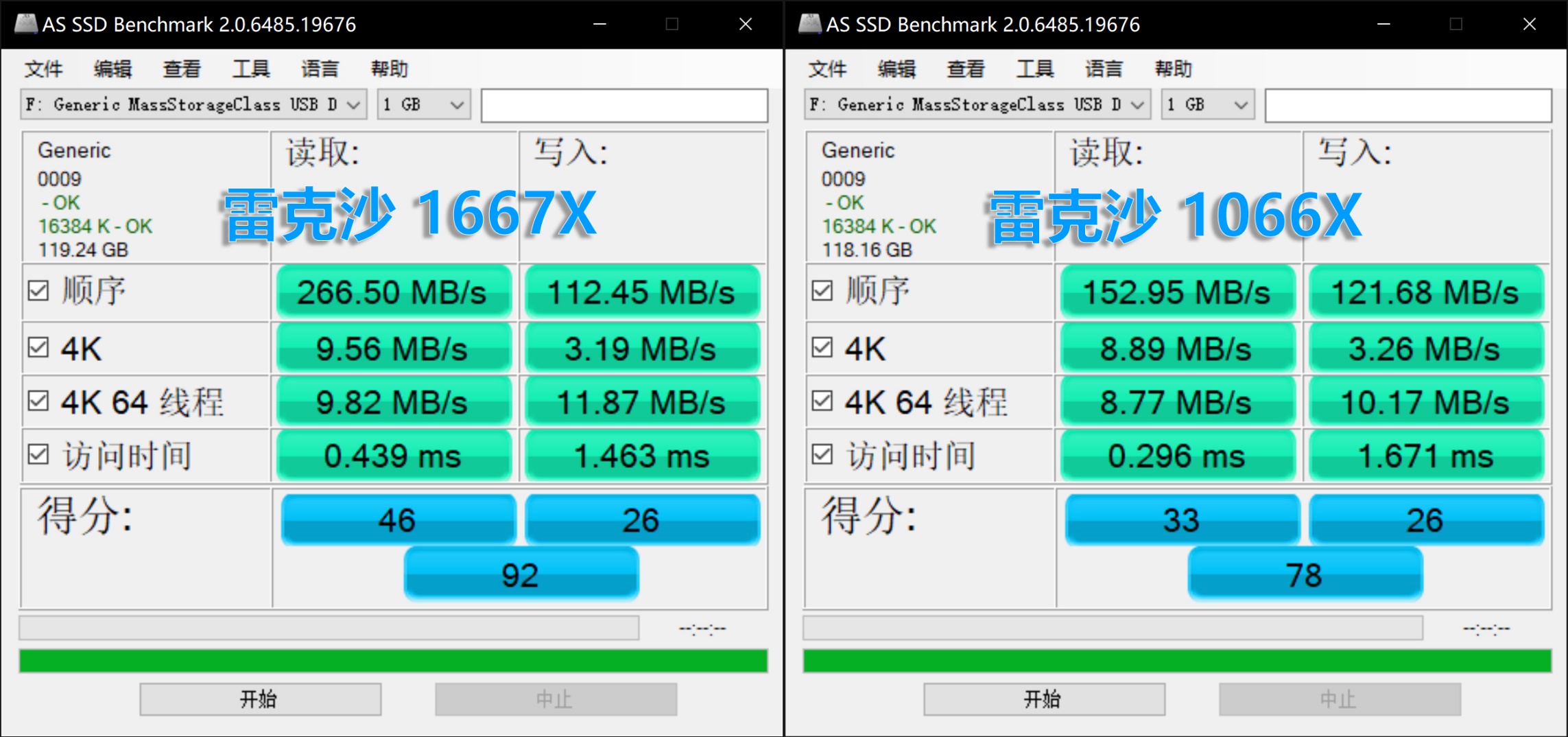Toggle the 4K 64 线程 checkbox in left window

(x=38, y=400)
